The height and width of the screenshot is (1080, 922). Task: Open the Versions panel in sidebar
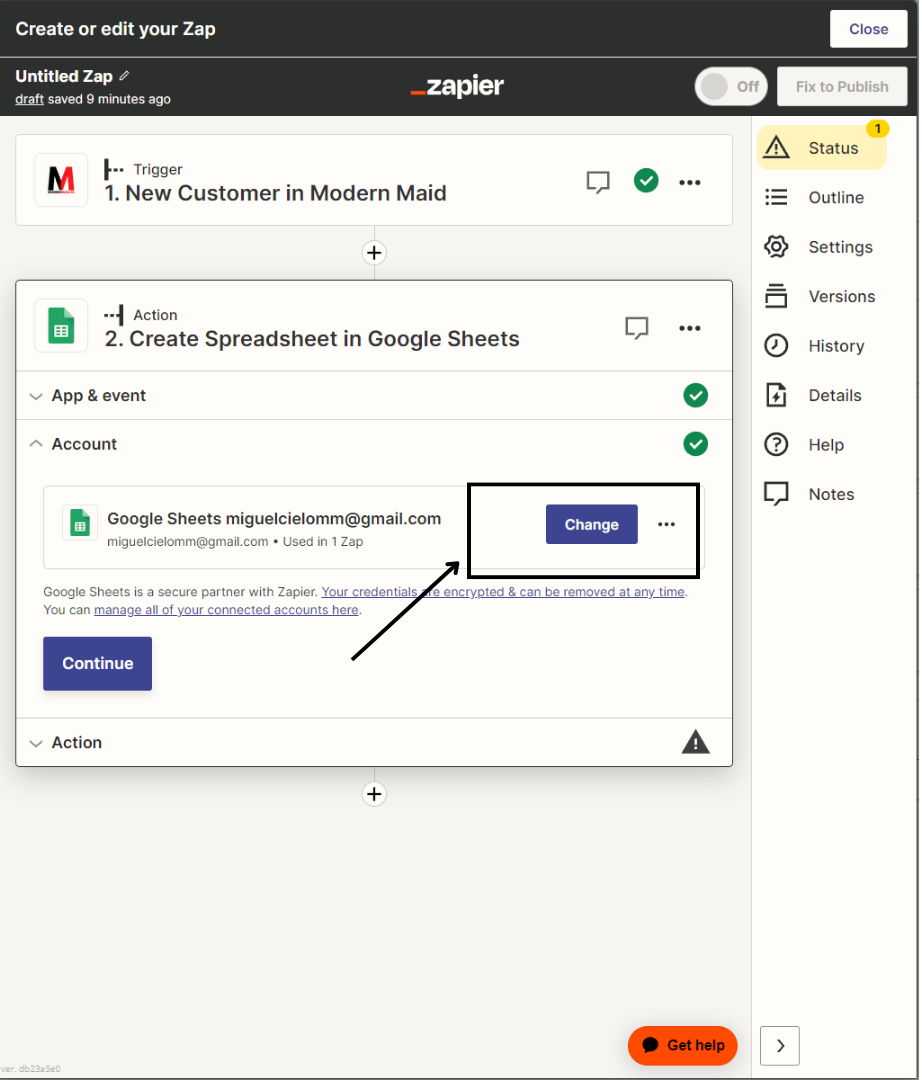pos(840,297)
